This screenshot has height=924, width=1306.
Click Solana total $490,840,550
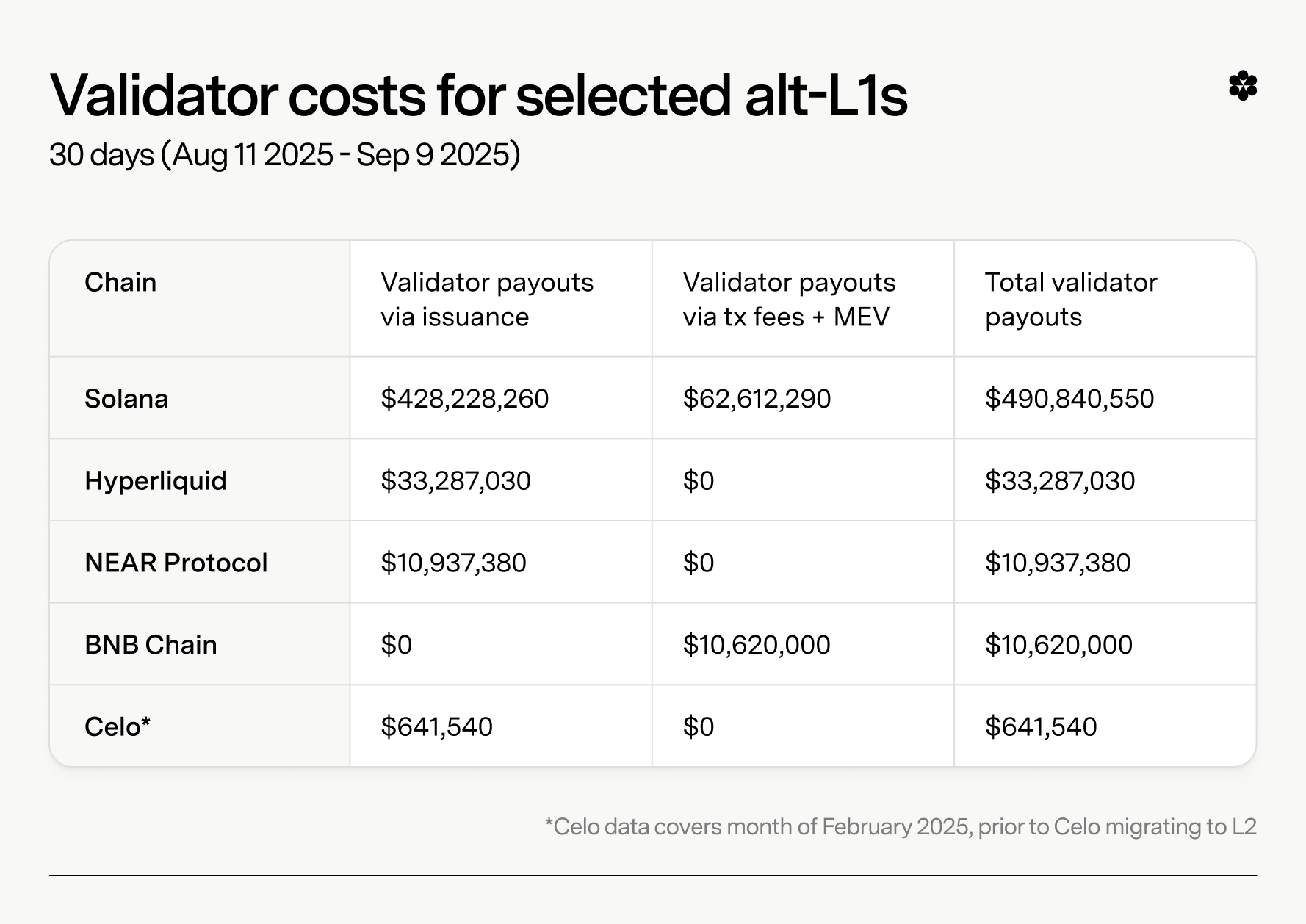point(1069,399)
